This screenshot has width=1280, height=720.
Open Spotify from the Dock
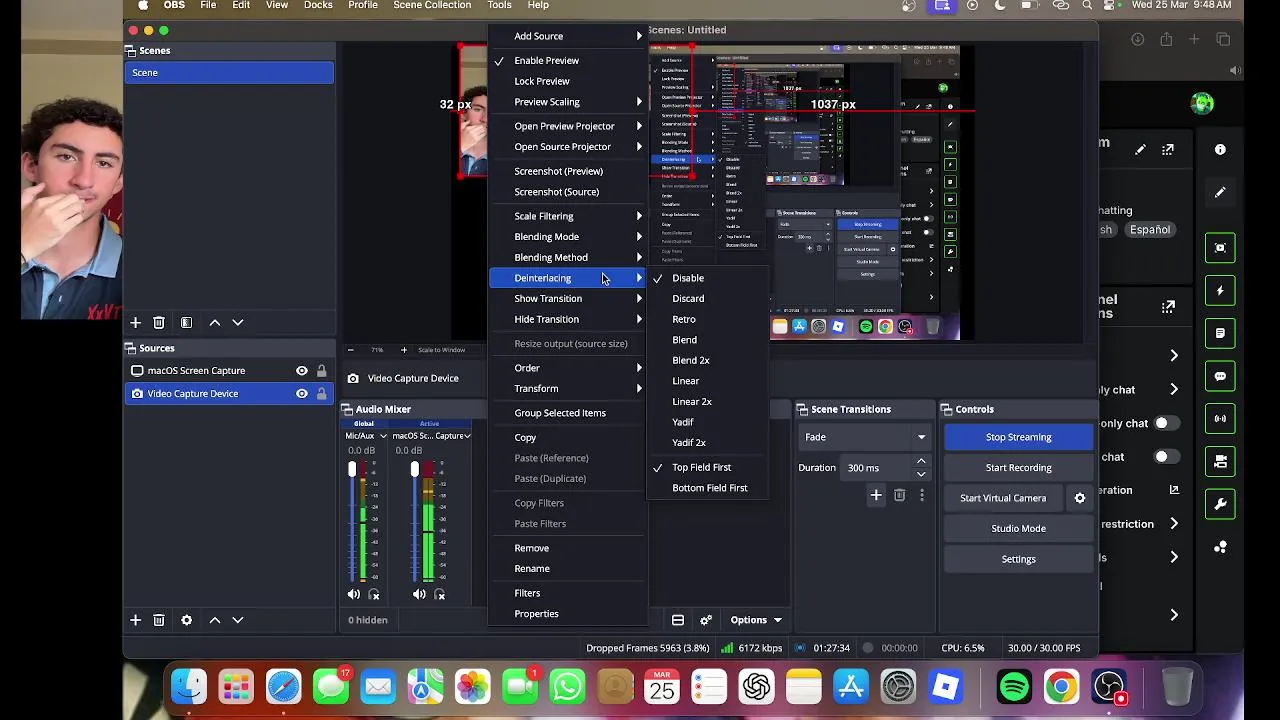[1014, 687]
